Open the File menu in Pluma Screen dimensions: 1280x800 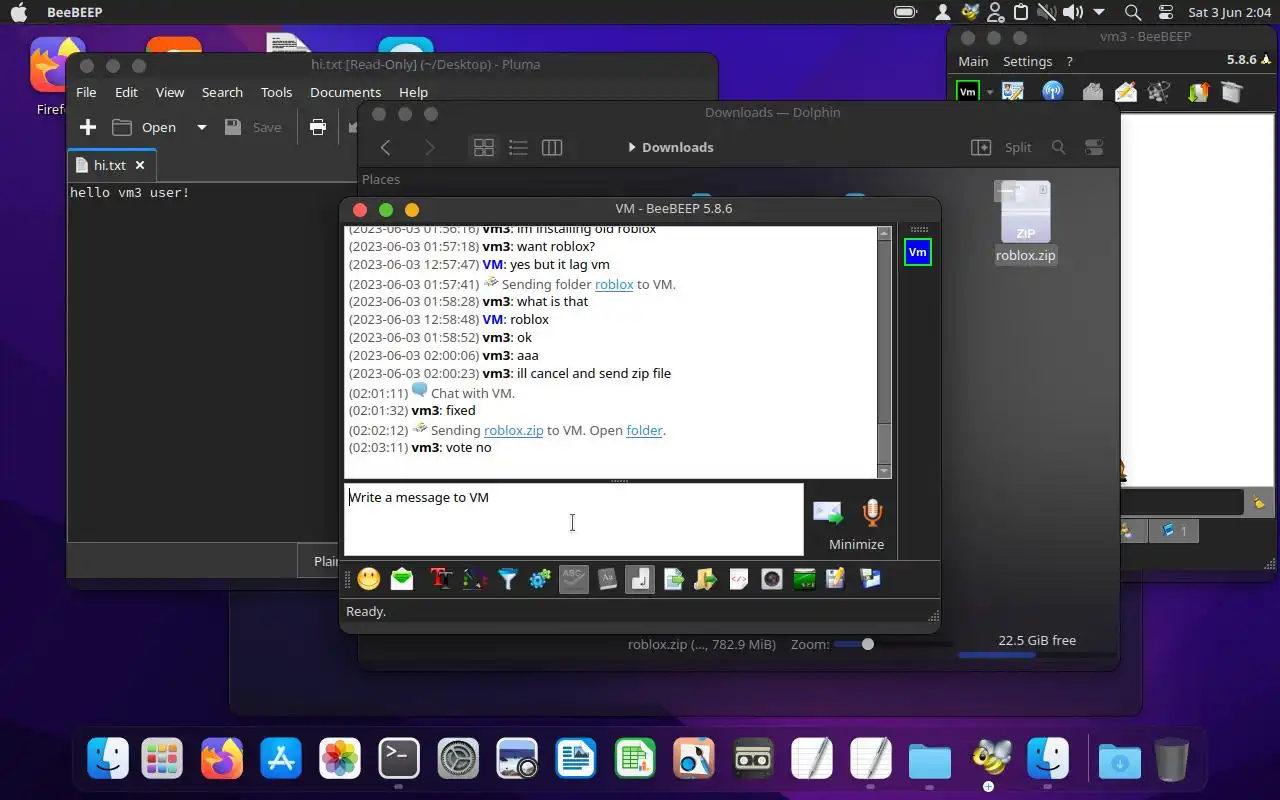point(86,92)
